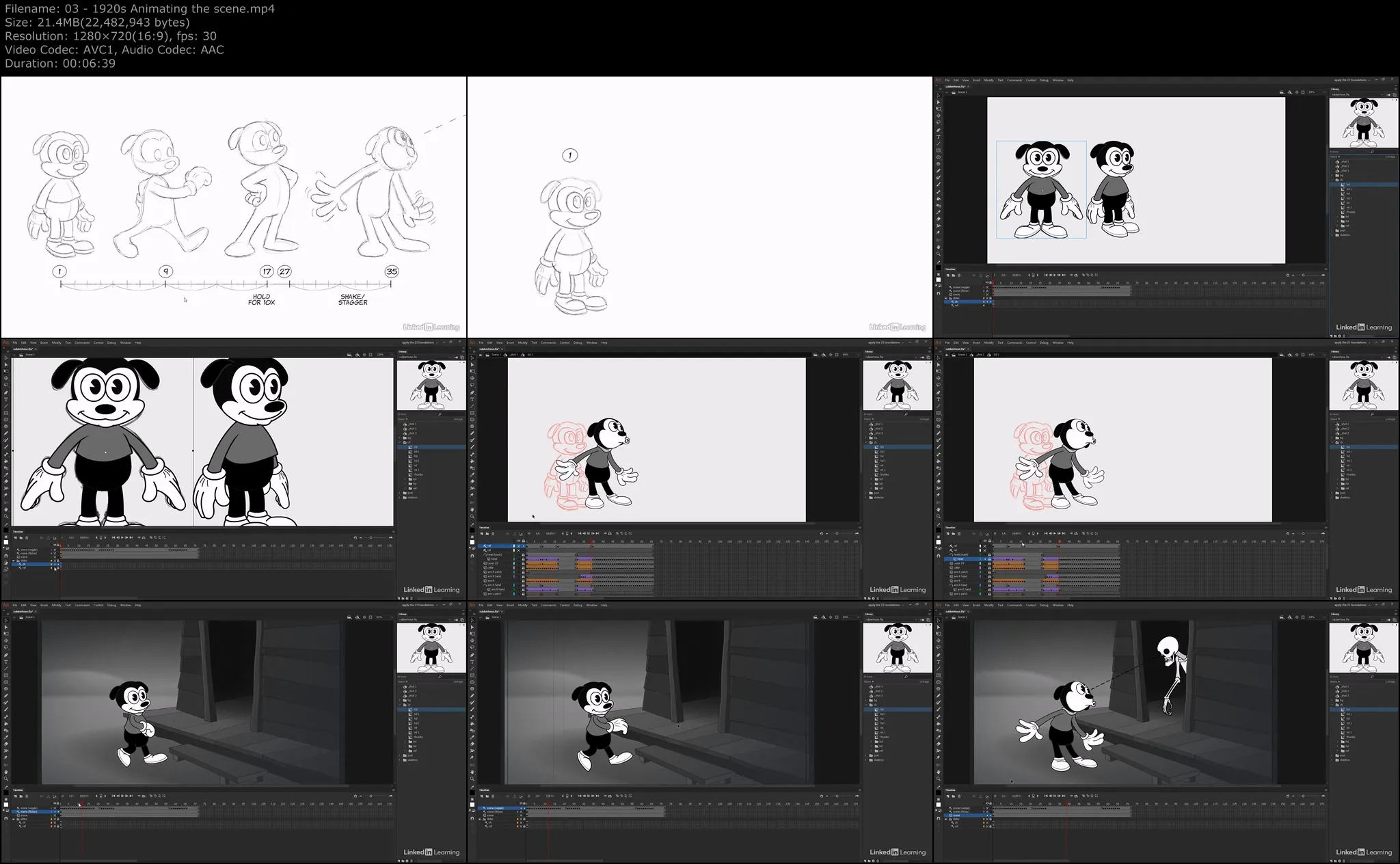Click lock column header in two-dogs frame timeline

[991, 282]
